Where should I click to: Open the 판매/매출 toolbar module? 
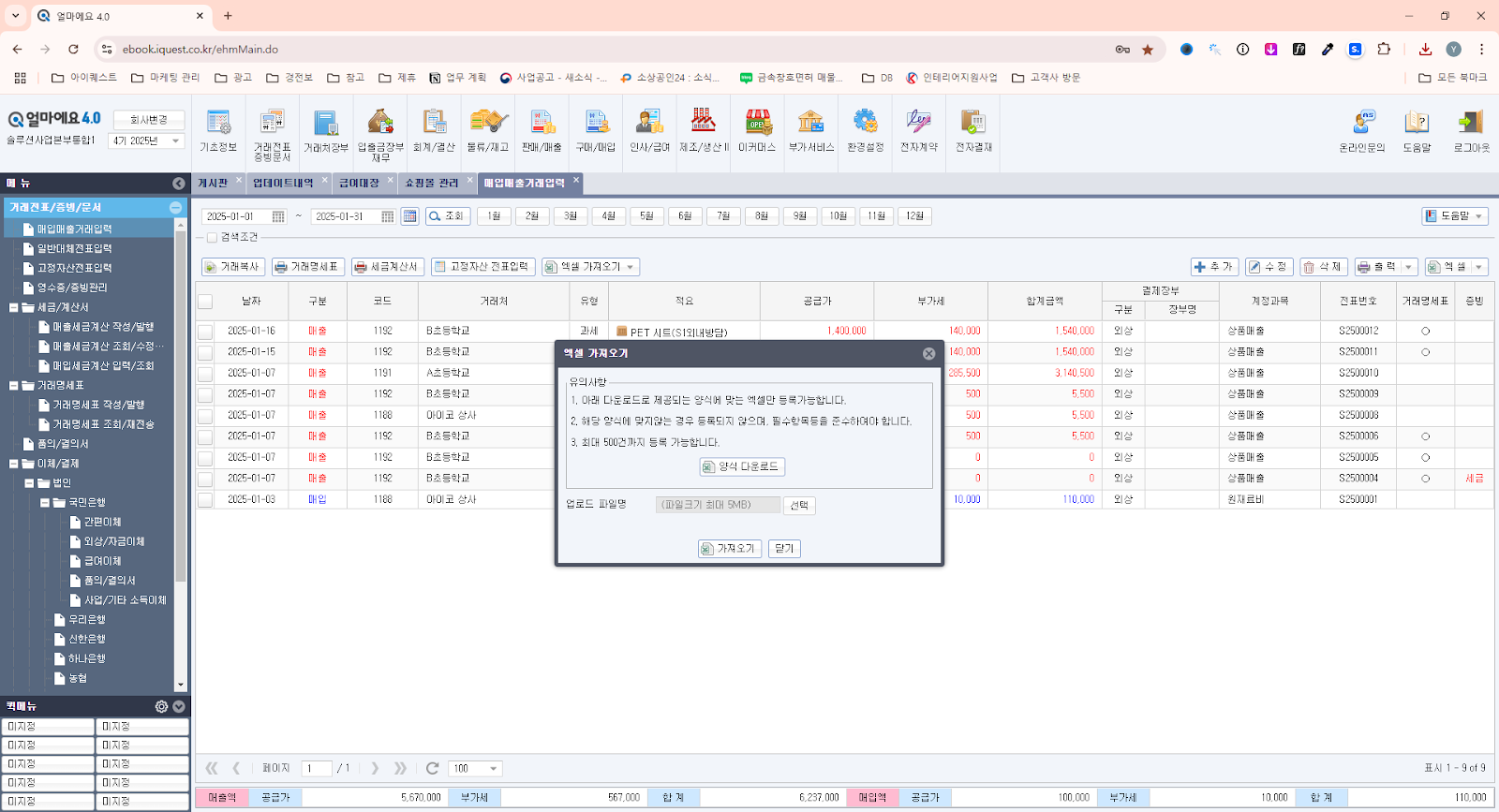(542, 131)
